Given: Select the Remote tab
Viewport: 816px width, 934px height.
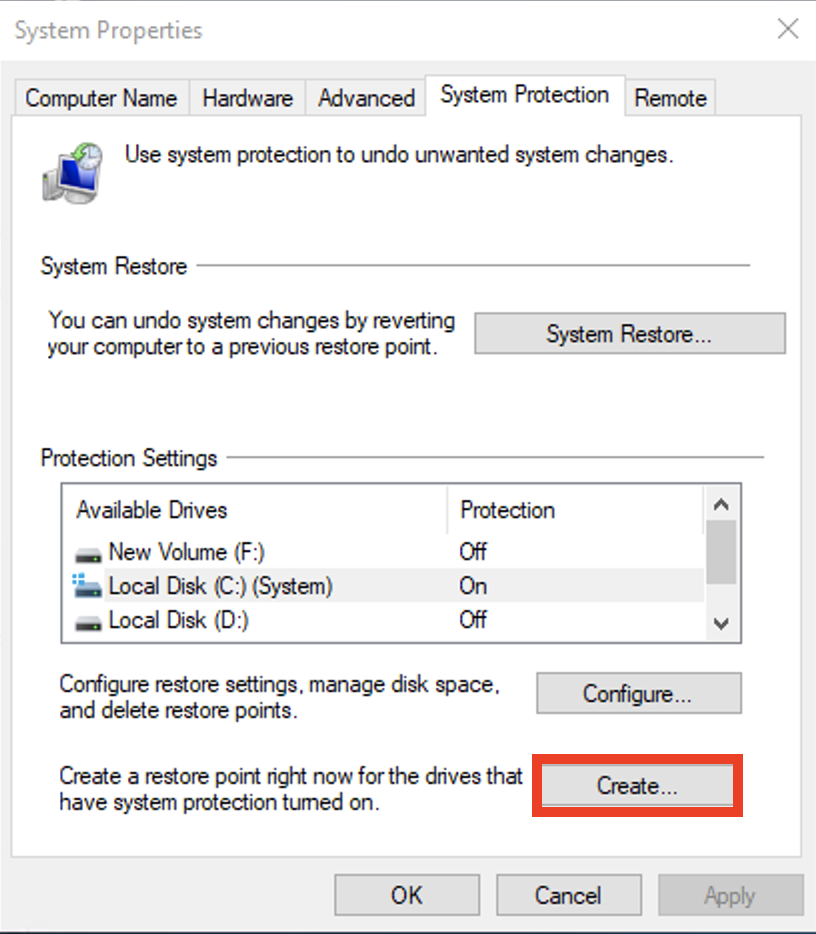Looking at the screenshot, I should click(x=670, y=98).
